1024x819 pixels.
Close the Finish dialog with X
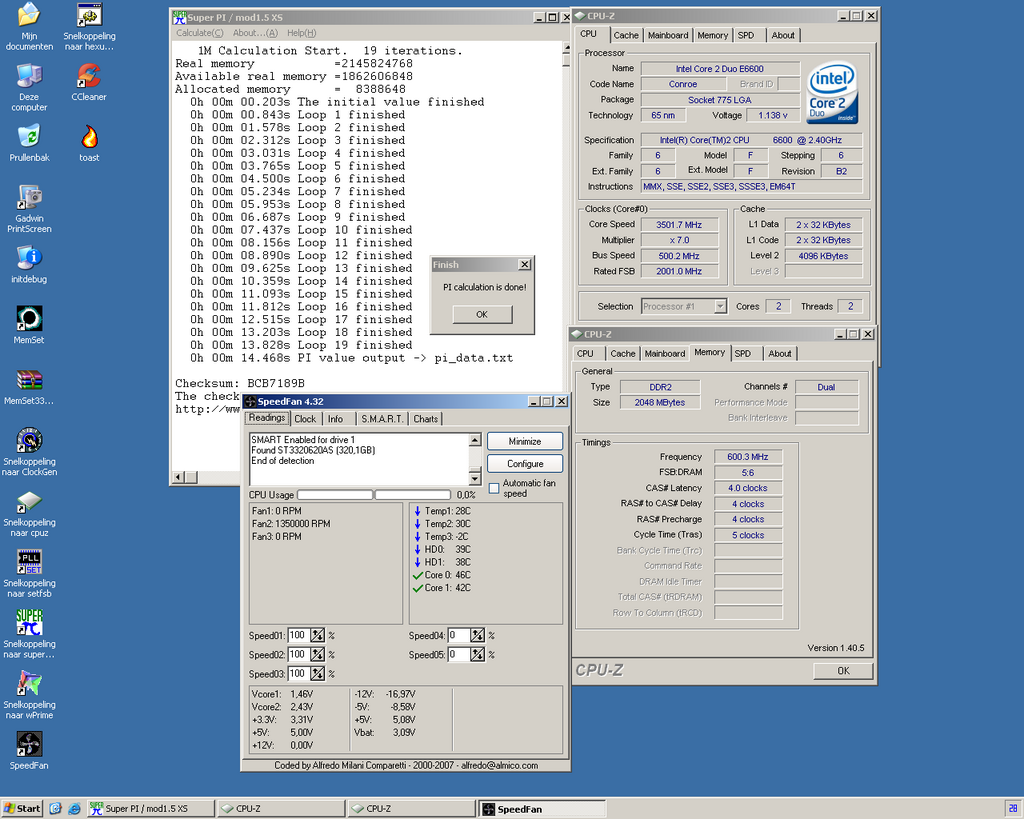pyautogui.click(x=524, y=265)
